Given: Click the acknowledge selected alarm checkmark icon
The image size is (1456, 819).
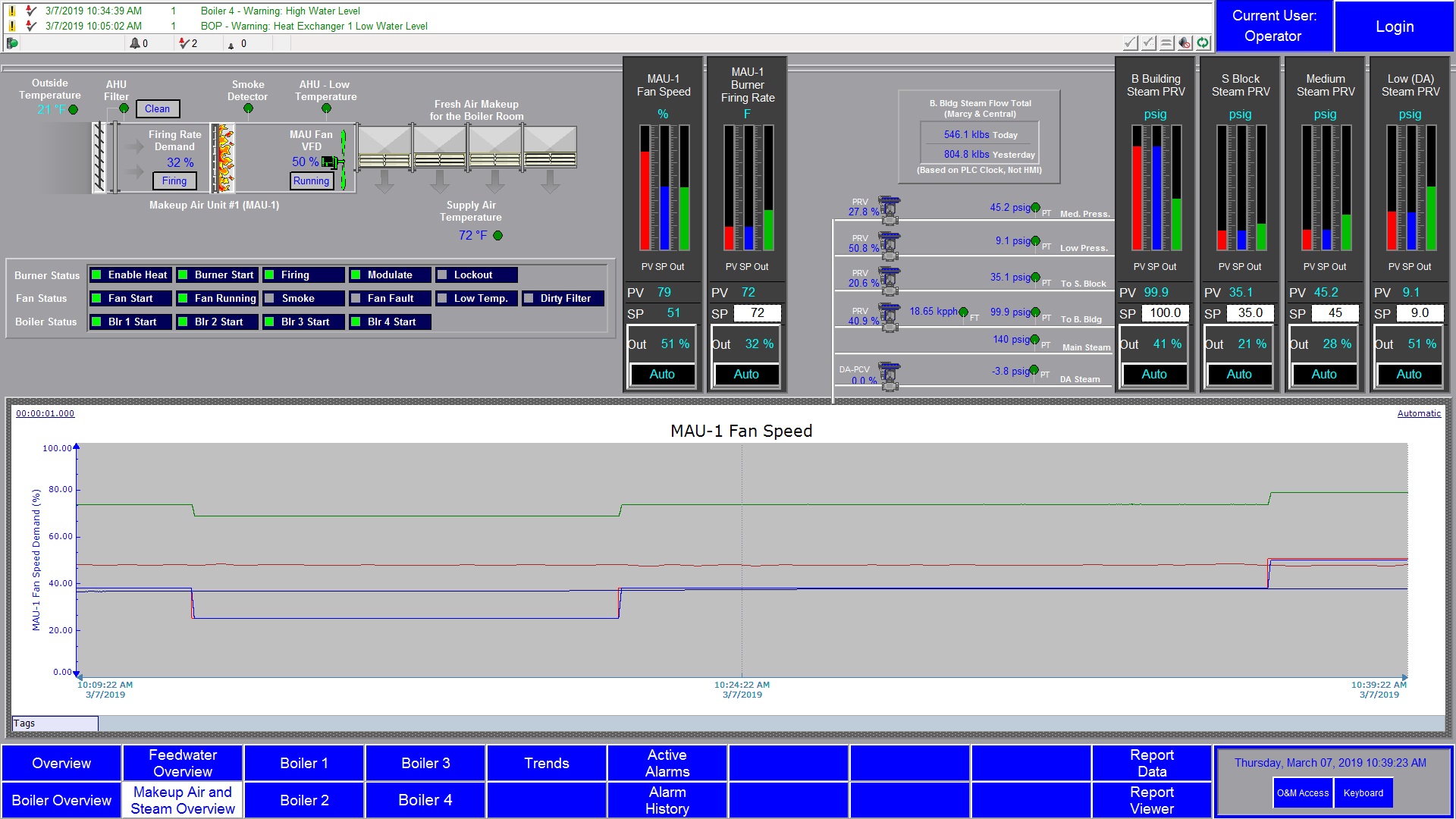Looking at the screenshot, I should (1130, 43).
